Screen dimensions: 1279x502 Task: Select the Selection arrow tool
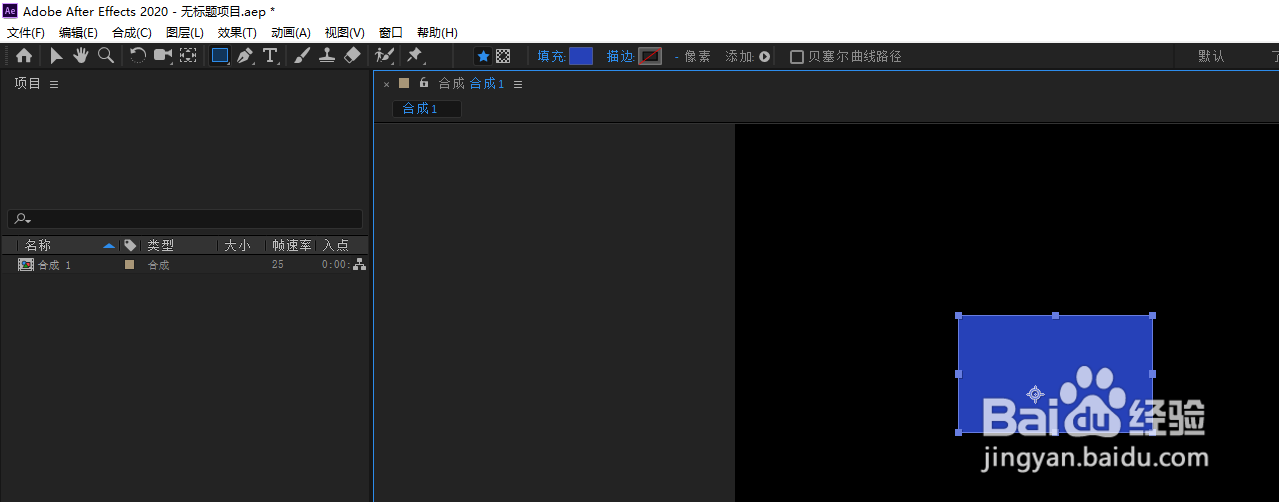(56, 56)
